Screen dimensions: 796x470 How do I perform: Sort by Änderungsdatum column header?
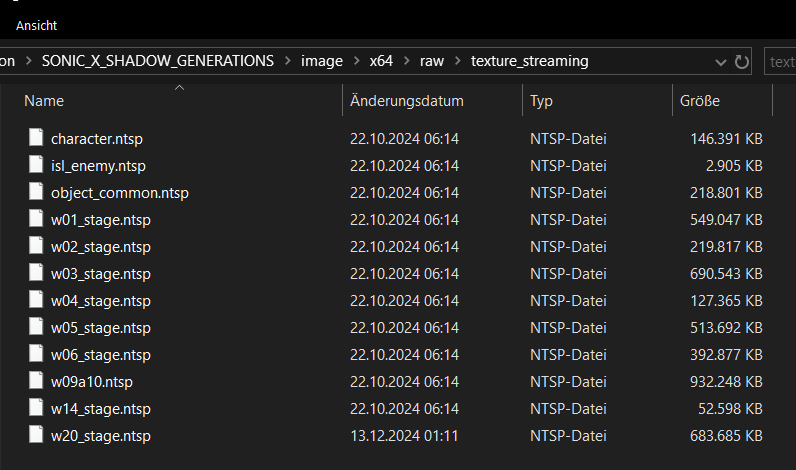point(407,101)
